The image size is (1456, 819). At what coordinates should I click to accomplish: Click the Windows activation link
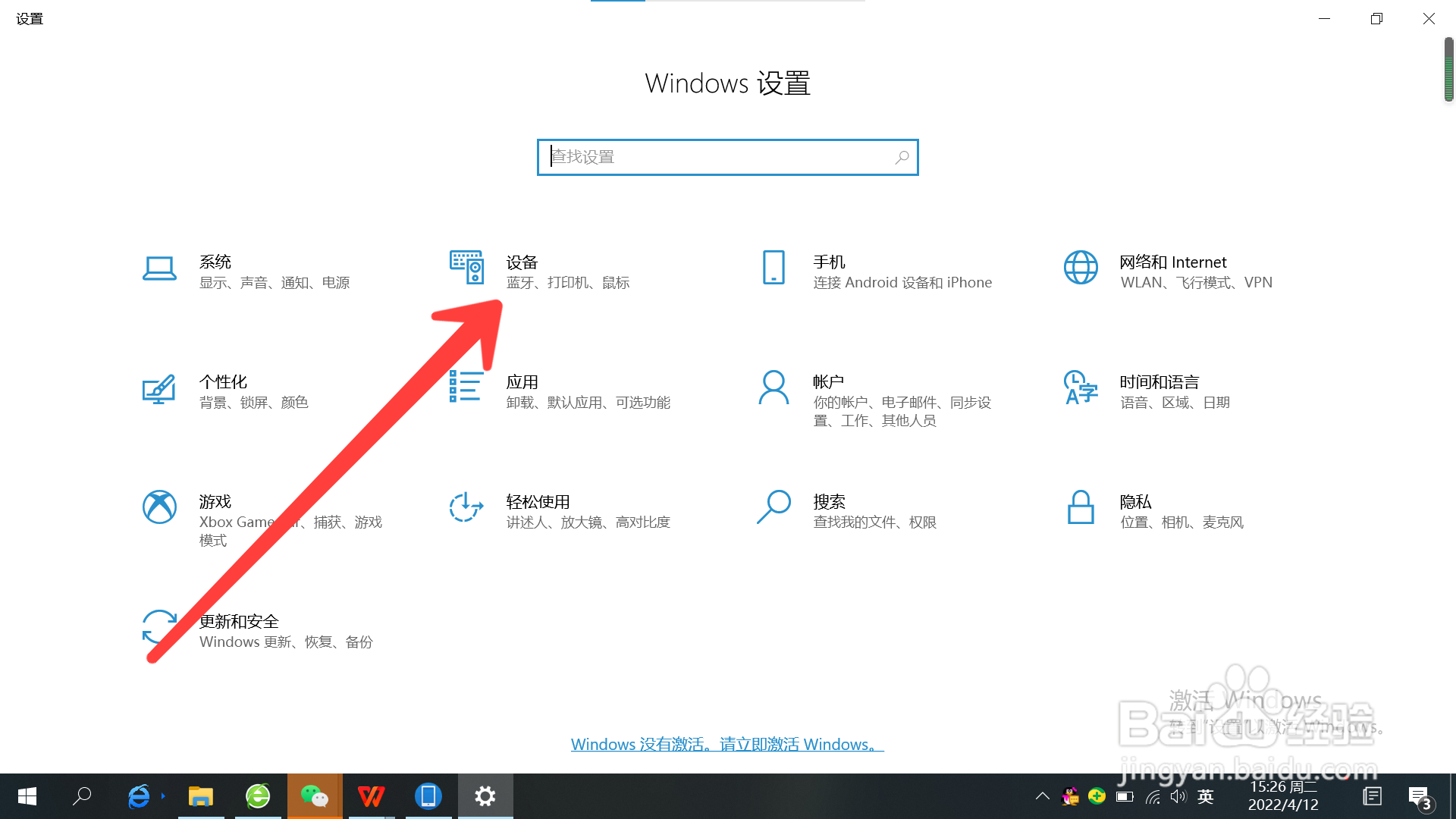pos(727,745)
